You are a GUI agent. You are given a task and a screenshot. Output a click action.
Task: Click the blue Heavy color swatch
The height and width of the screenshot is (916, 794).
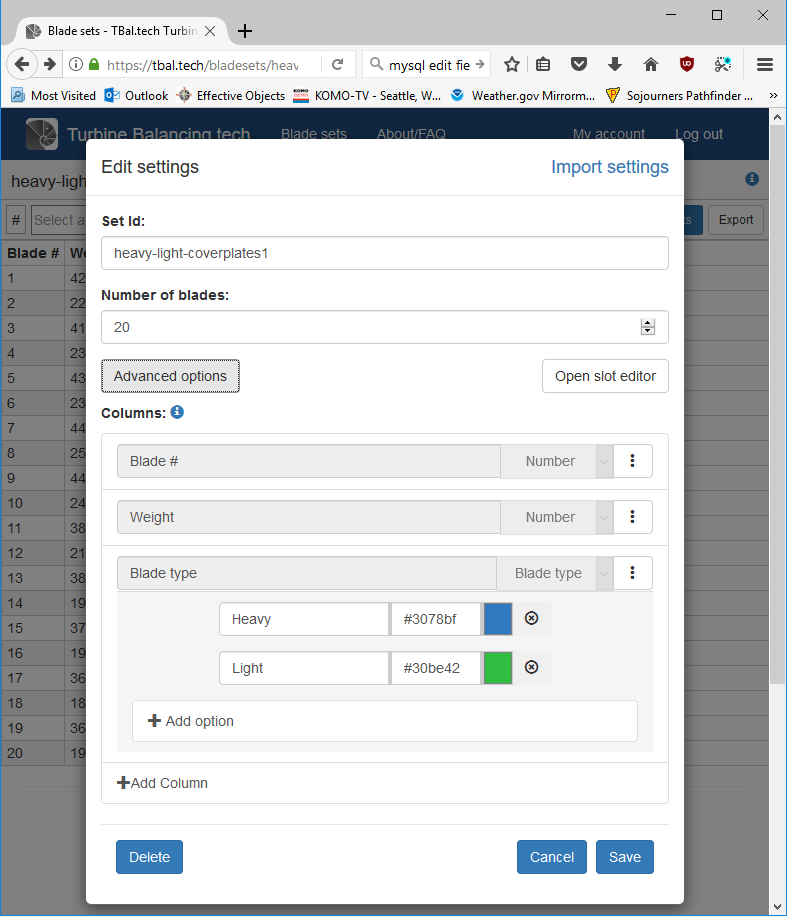[498, 619]
